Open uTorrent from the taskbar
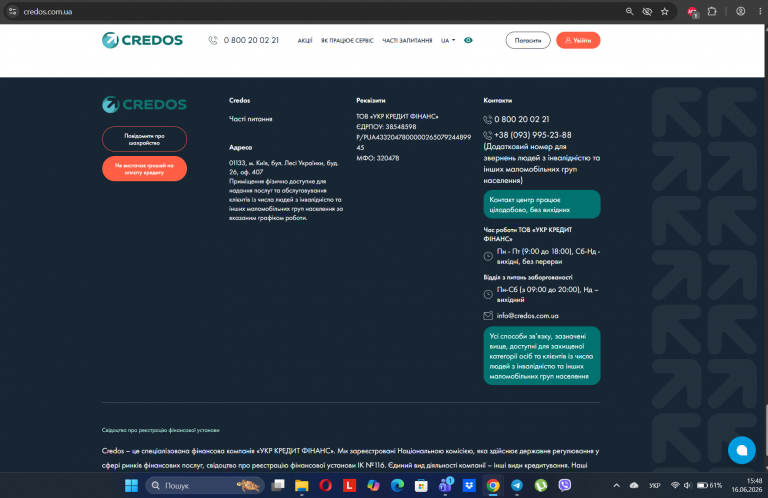 click(541, 485)
